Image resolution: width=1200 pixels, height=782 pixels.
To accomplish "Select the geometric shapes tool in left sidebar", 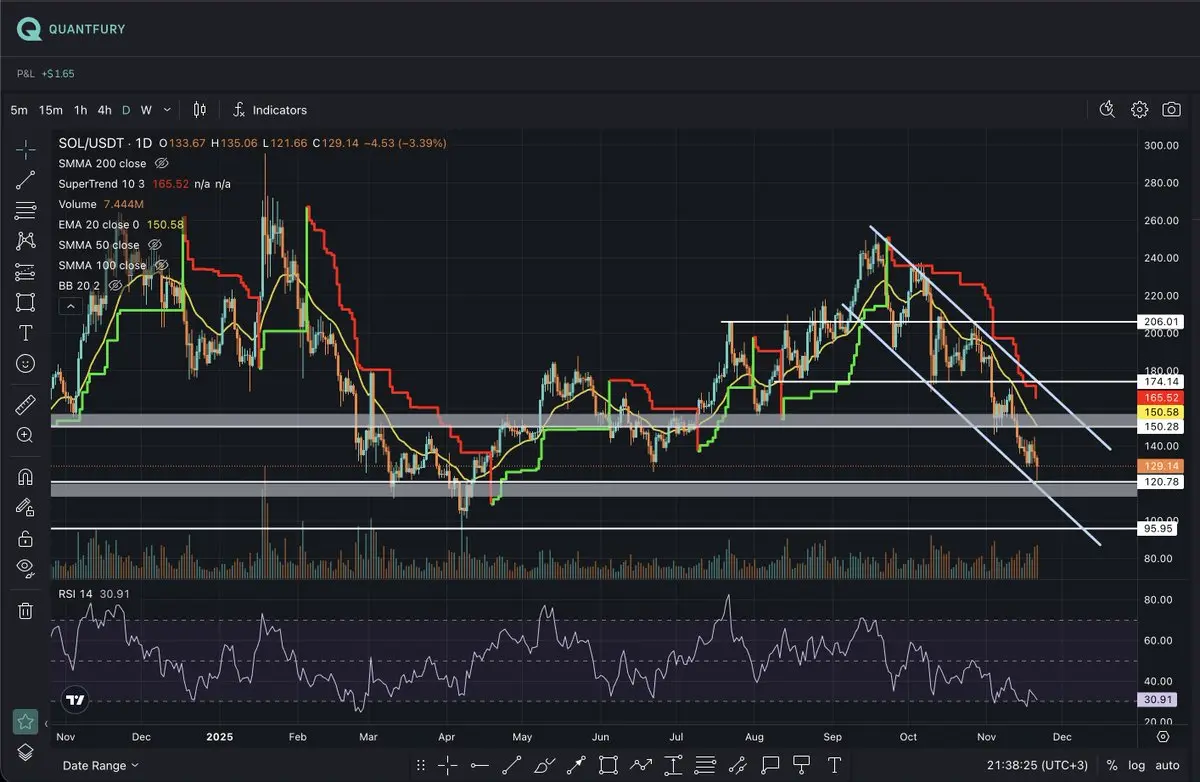I will coord(26,302).
